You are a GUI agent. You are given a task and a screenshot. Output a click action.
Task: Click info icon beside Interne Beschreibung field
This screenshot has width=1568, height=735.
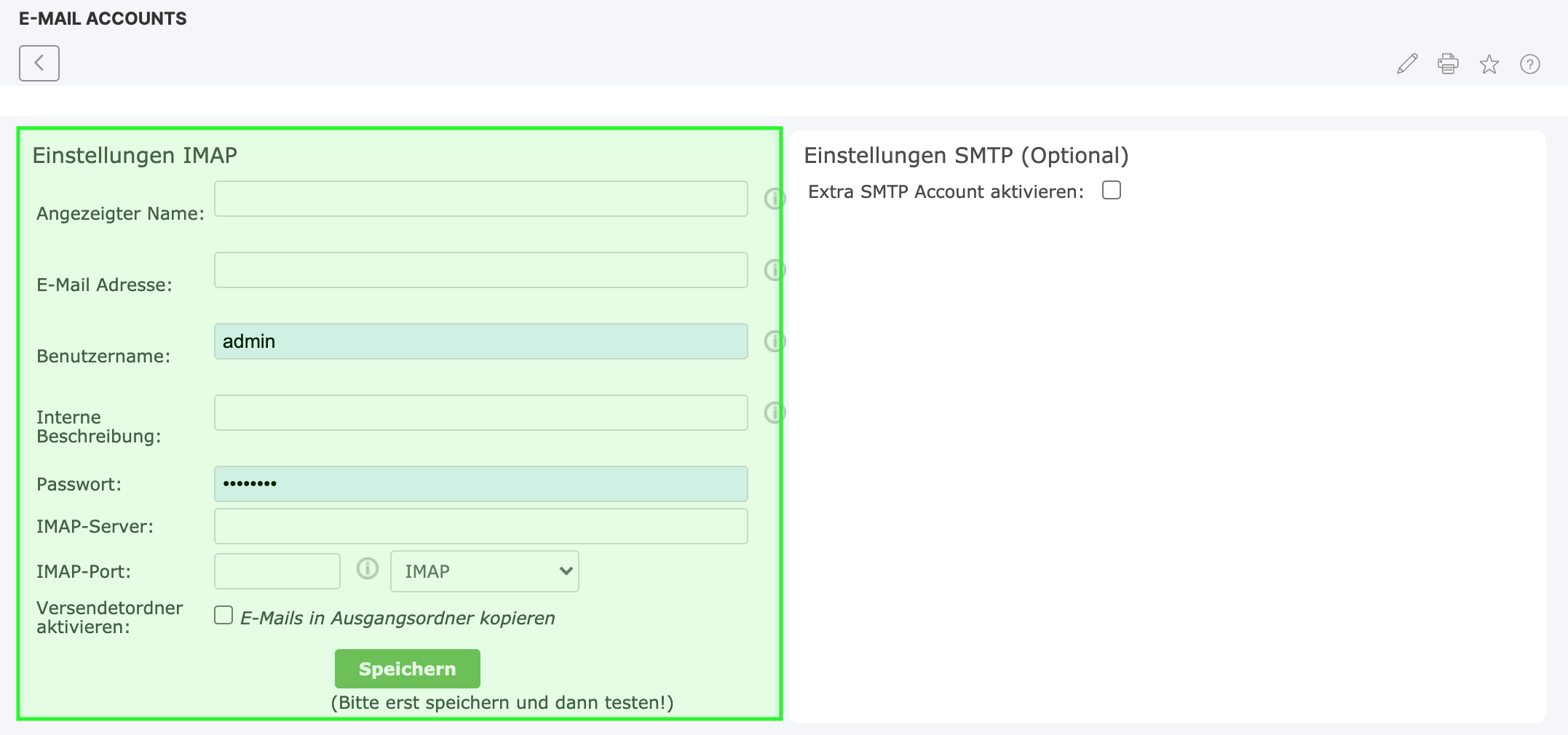tap(774, 413)
